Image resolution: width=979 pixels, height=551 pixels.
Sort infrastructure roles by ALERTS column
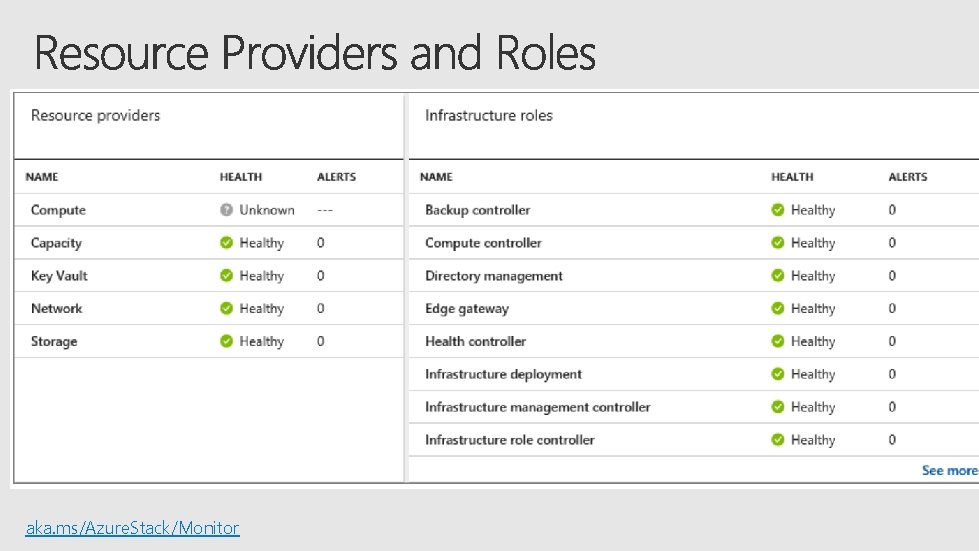(x=907, y=177)
